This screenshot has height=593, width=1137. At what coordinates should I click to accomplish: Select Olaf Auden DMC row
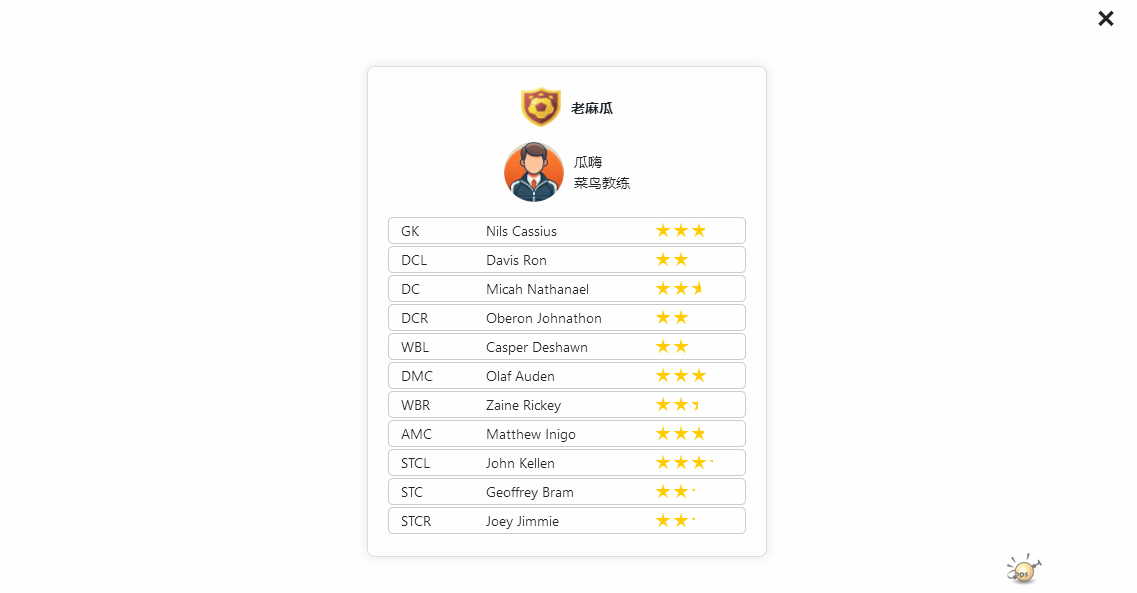click(x=567, y=376)
